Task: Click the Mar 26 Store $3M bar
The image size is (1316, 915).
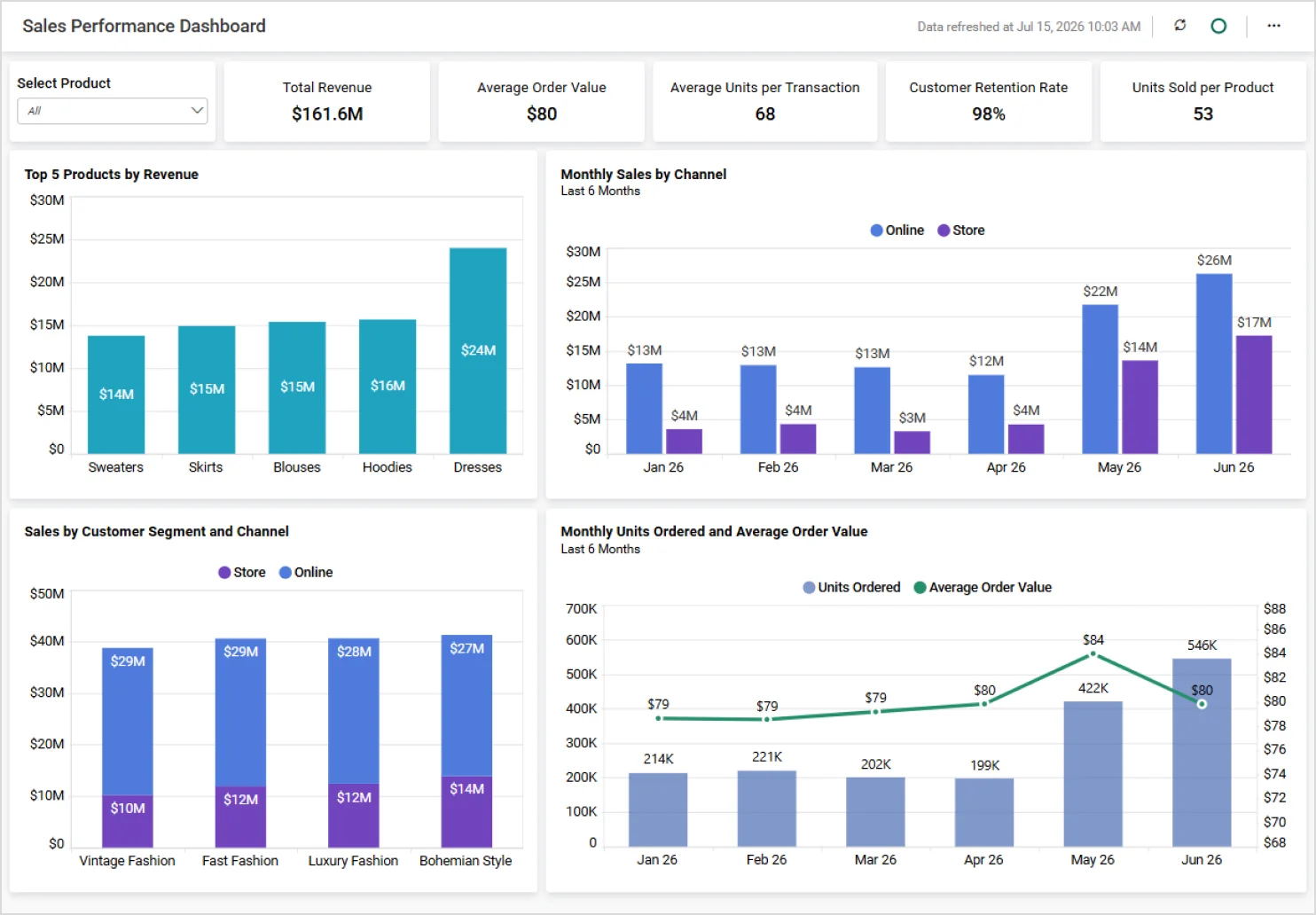Action: click(x=912, y=442)
